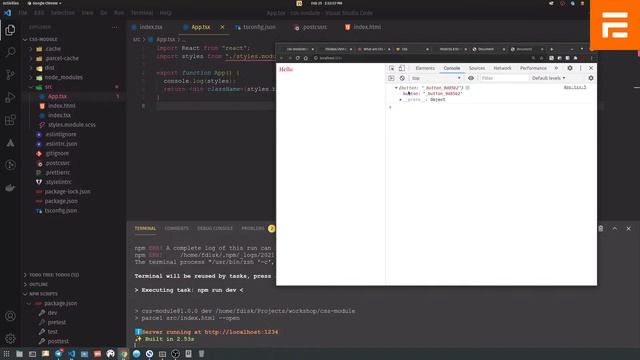Open Files manager from the dock
Screen dimensions: 640x360
[x=19, y=354]
